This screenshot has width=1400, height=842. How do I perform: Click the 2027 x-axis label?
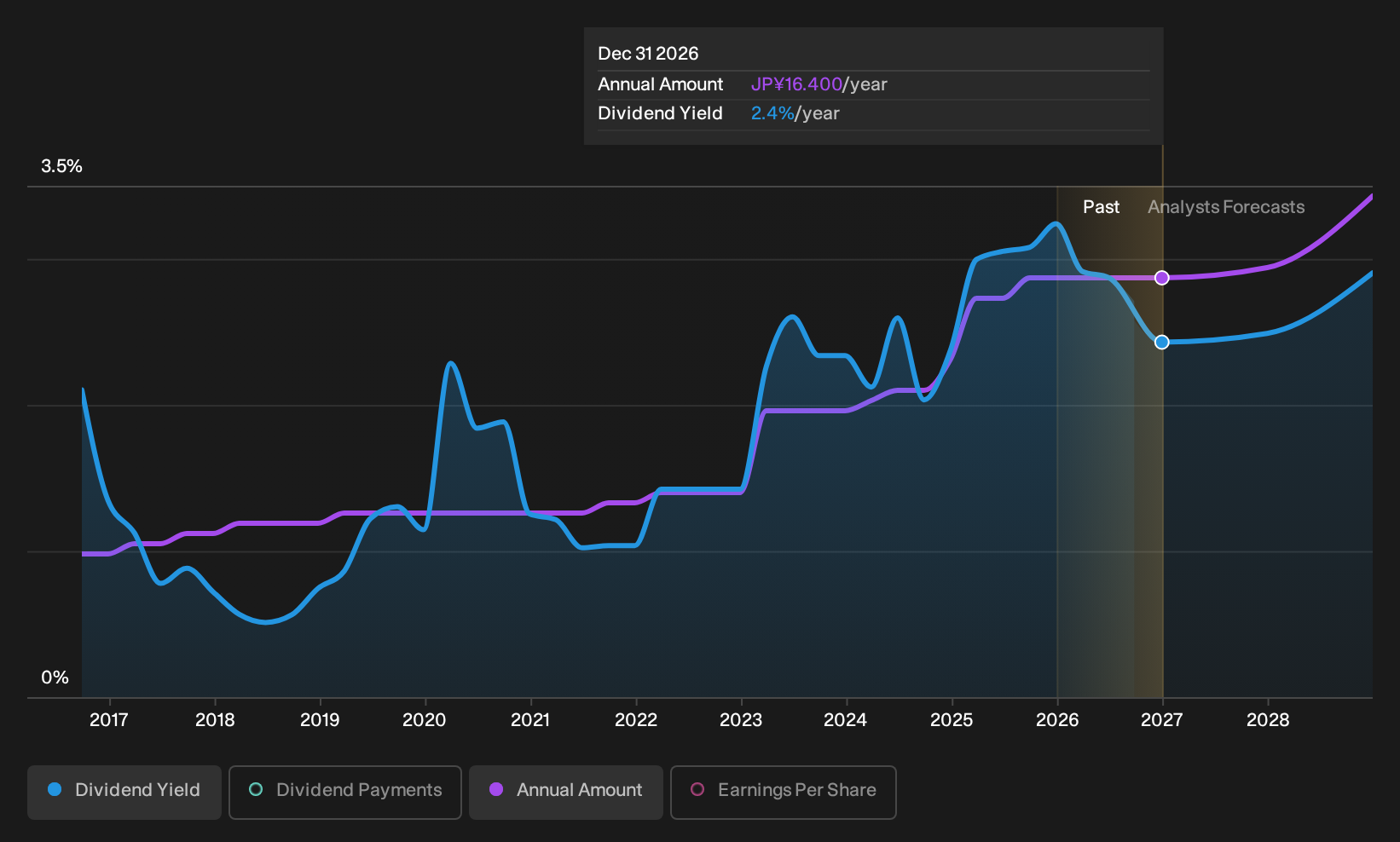pyautogui.click(x=1162, y=720)
